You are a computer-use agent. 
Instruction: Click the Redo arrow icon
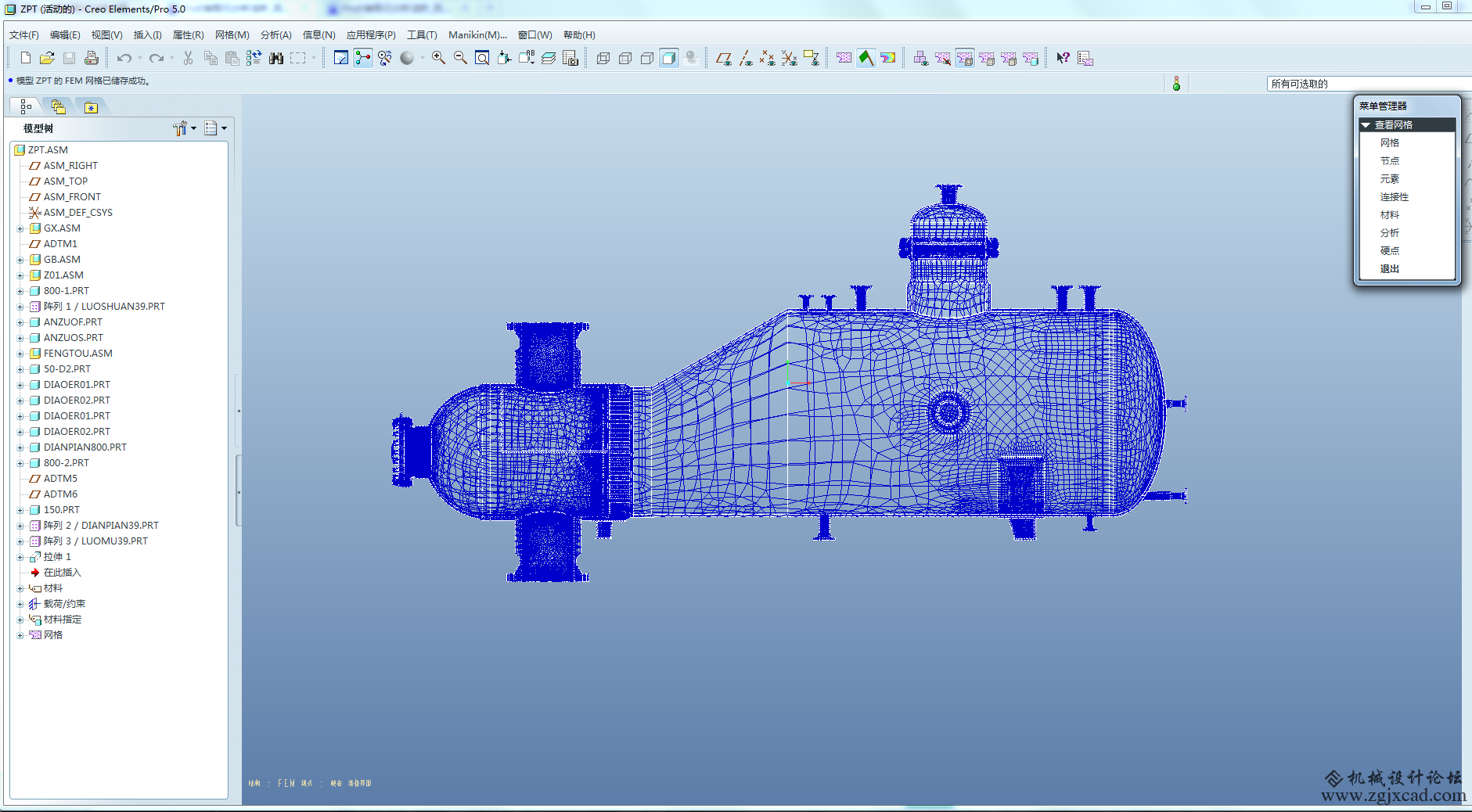(x=156, y=58)
